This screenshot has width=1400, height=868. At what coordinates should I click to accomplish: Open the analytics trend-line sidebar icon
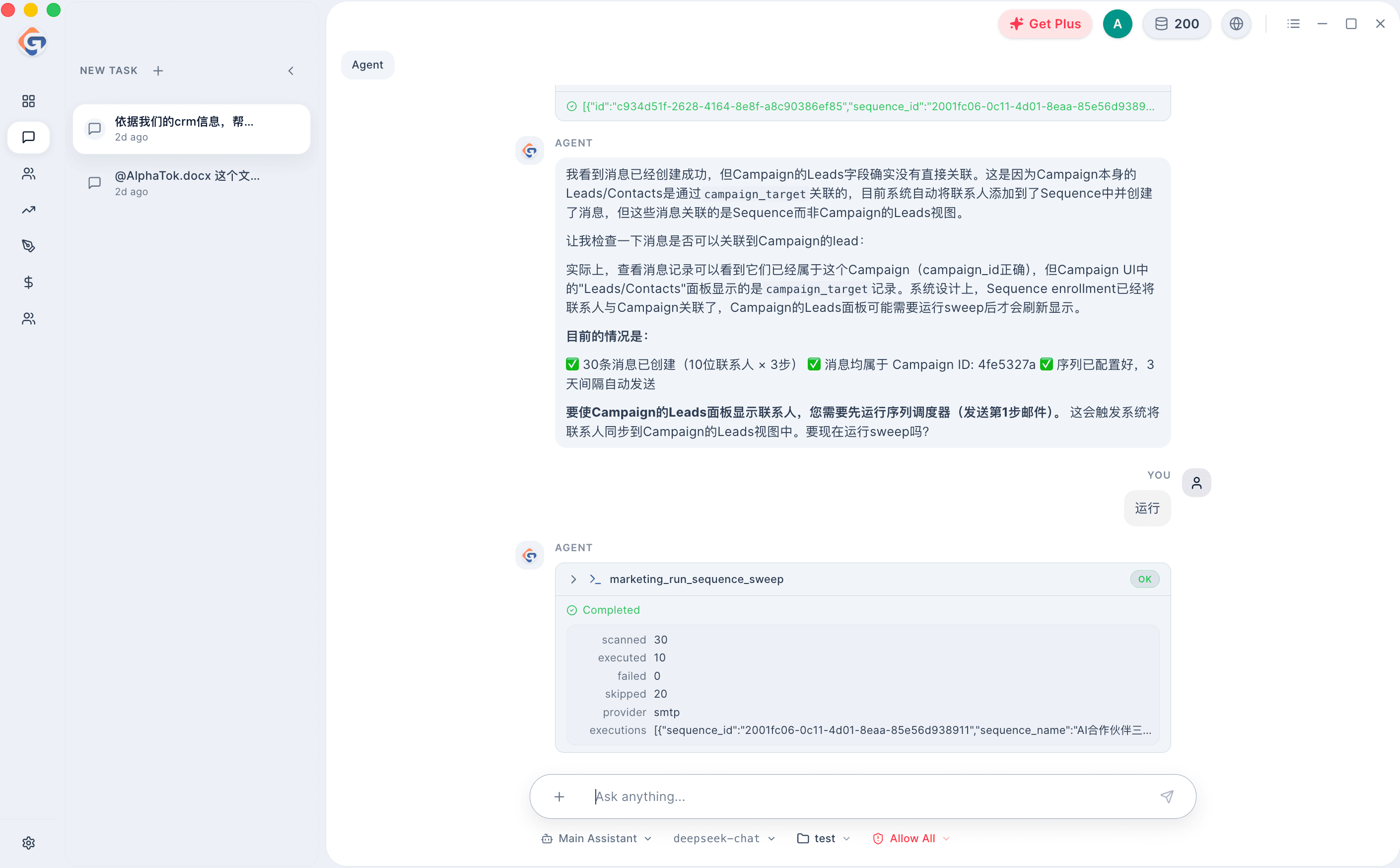pos(28,210)
